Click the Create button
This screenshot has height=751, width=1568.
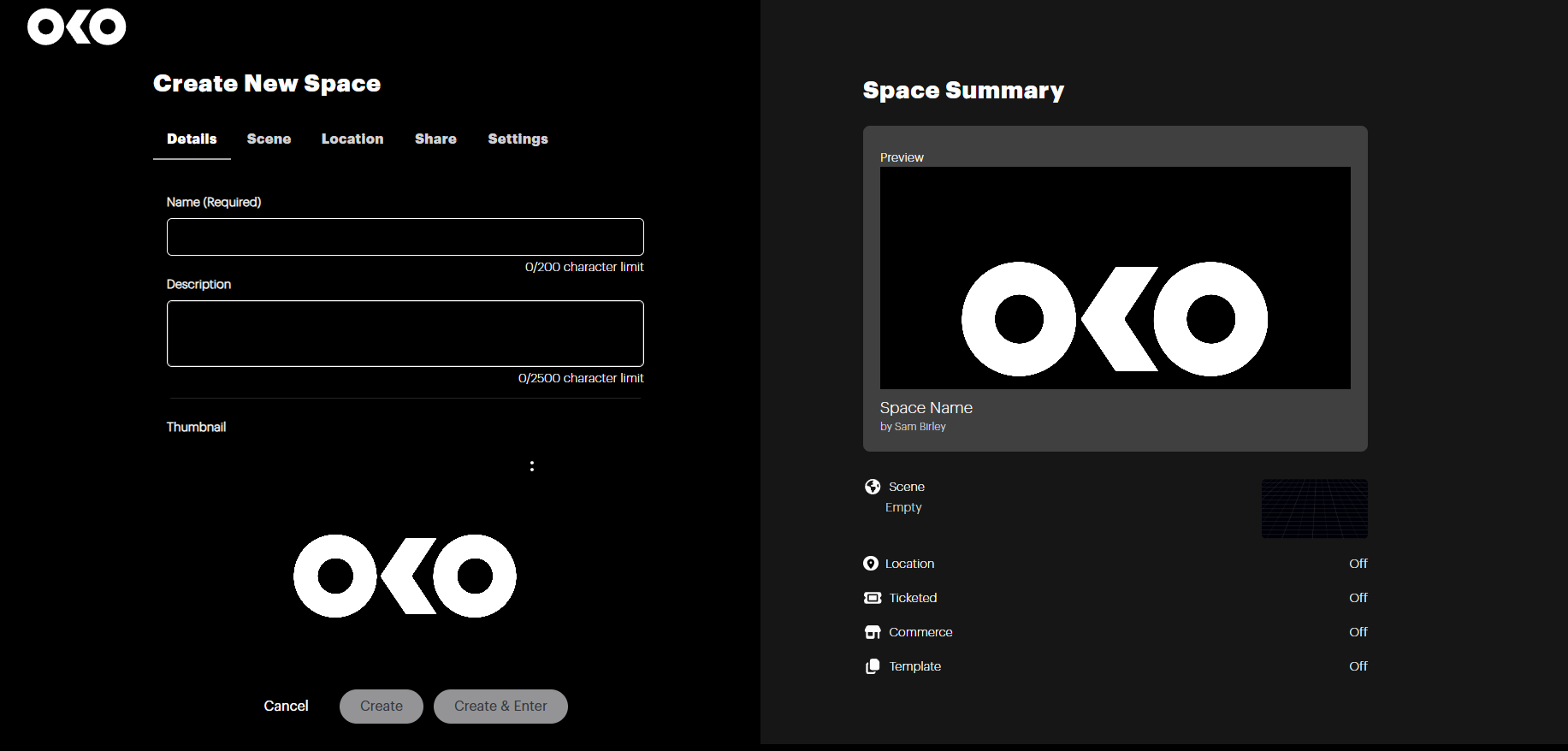click(382, 707)
